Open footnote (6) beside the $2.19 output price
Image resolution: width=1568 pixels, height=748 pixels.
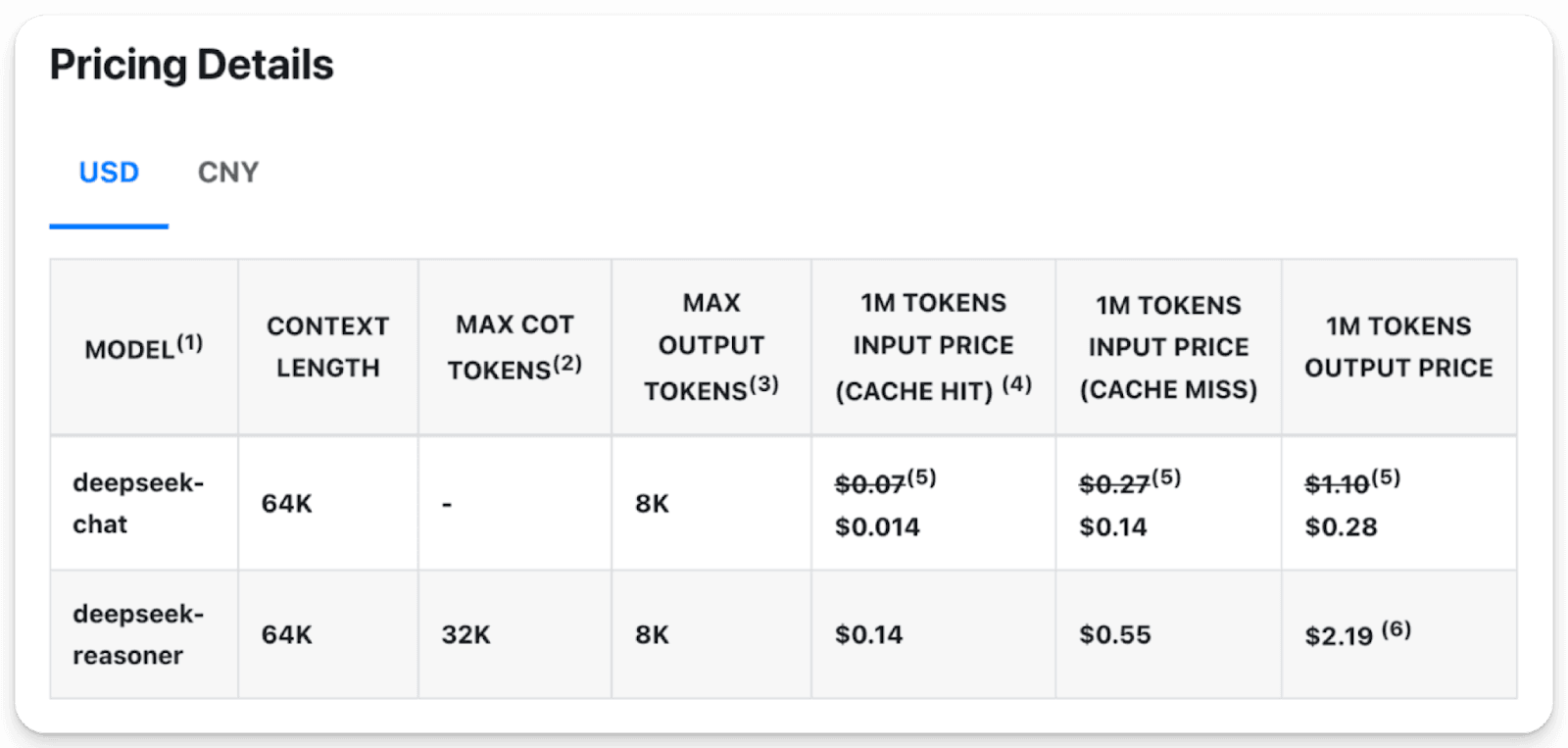[1395, 631]
